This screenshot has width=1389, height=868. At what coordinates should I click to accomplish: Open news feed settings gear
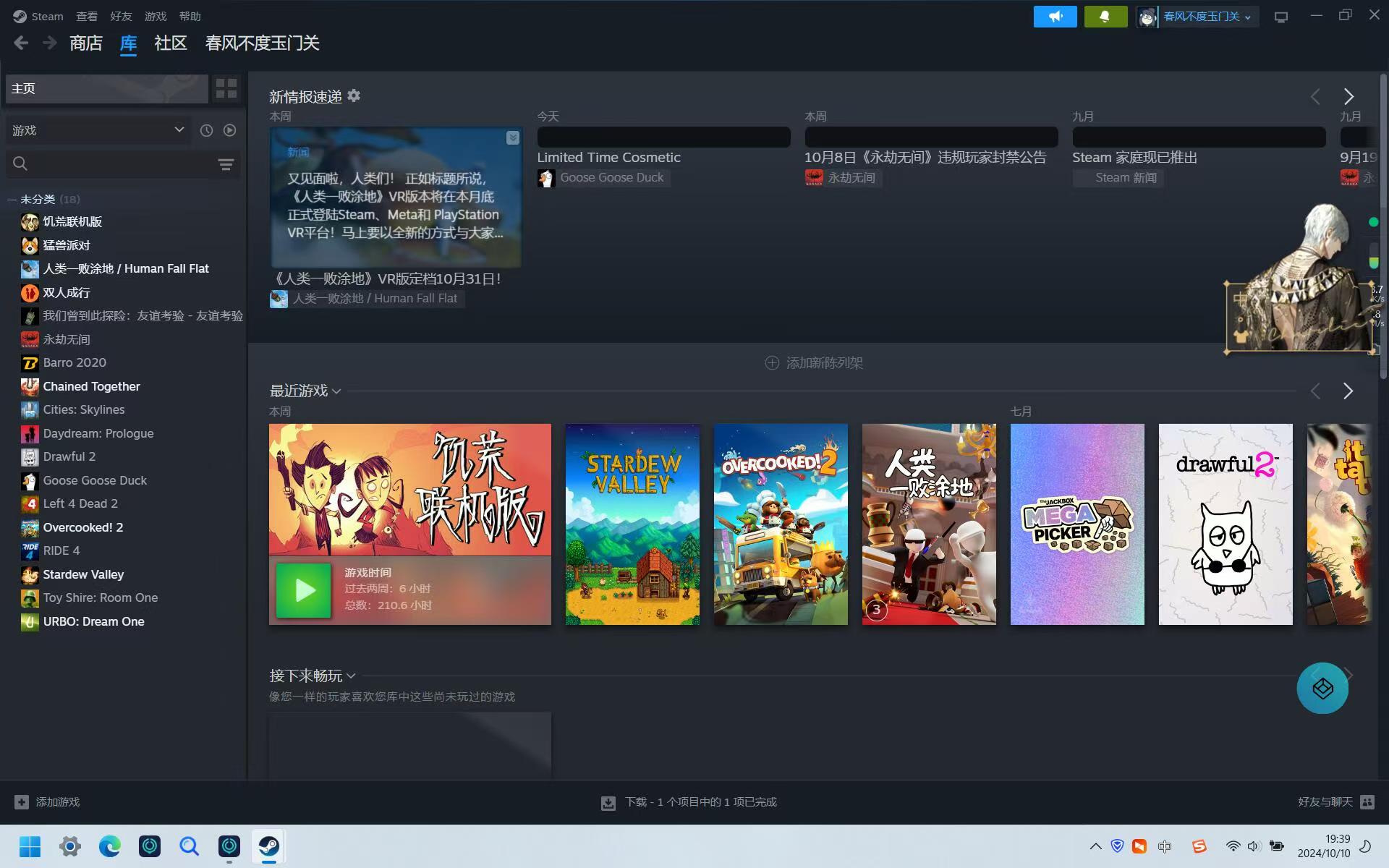354,95
